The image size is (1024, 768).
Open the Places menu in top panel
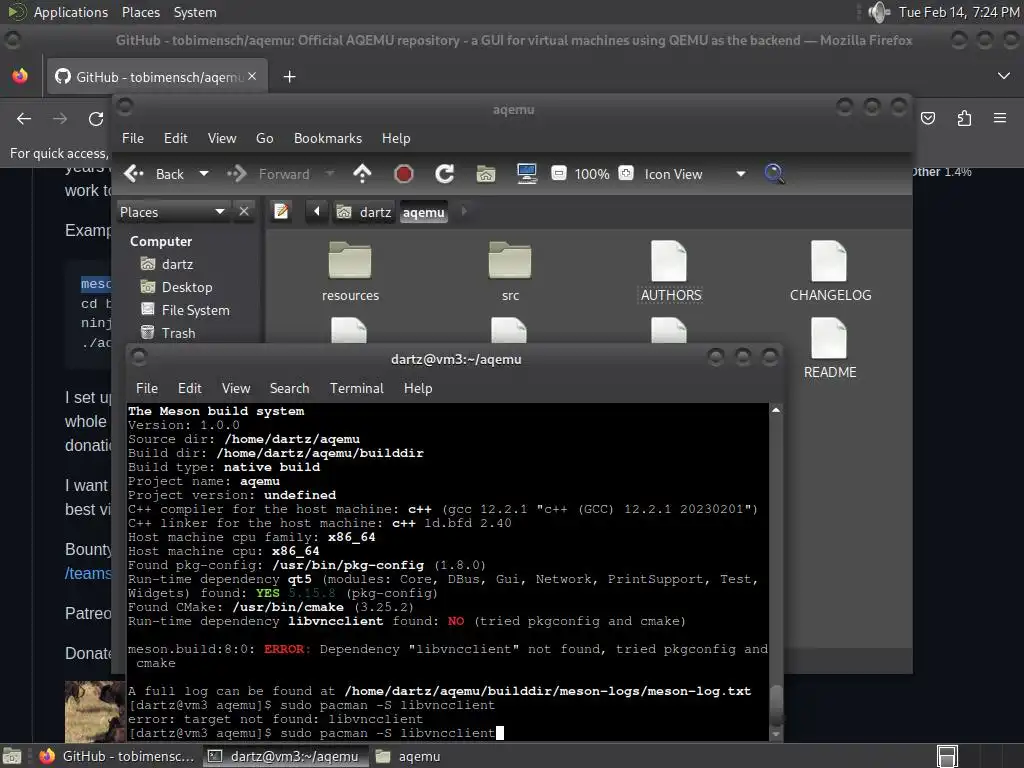tap(140, 12)
